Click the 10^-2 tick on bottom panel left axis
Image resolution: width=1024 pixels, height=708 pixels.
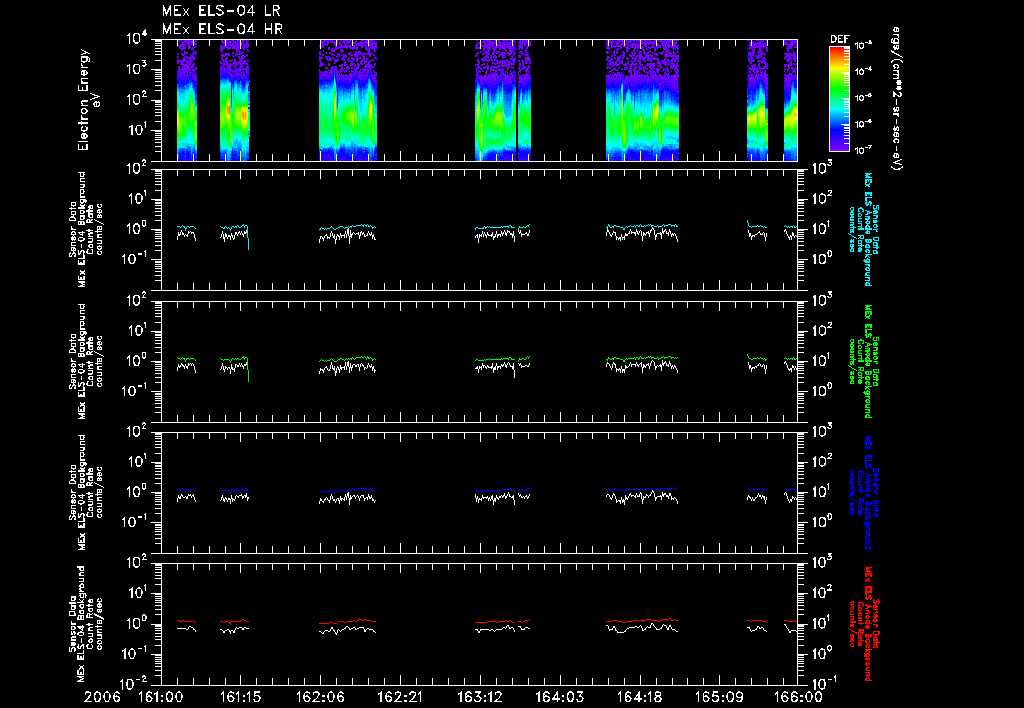[x=135, y=684]
